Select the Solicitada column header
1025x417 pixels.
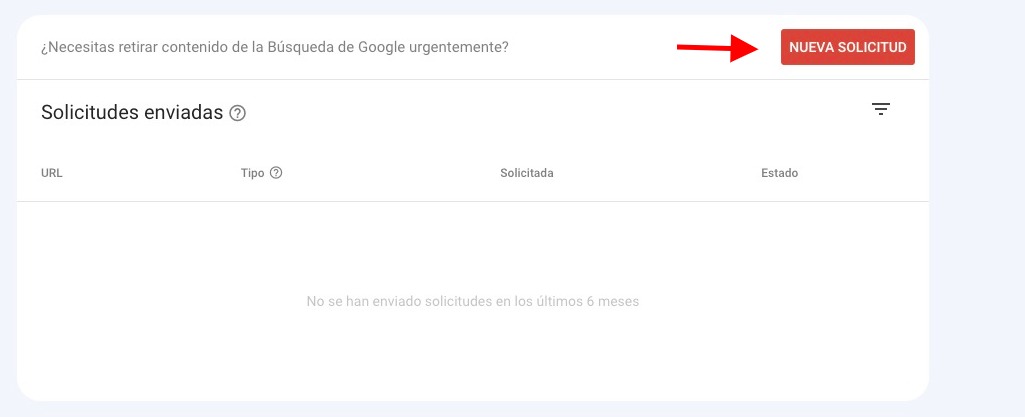tap(527, 173)
